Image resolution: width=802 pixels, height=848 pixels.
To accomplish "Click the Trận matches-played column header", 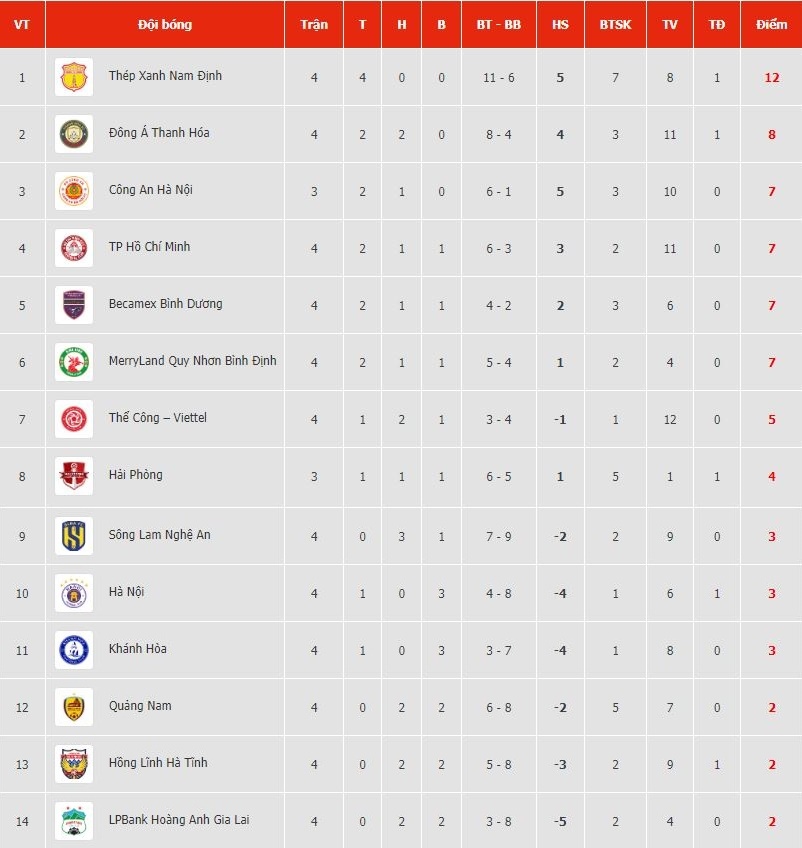I will coord(314,24).
